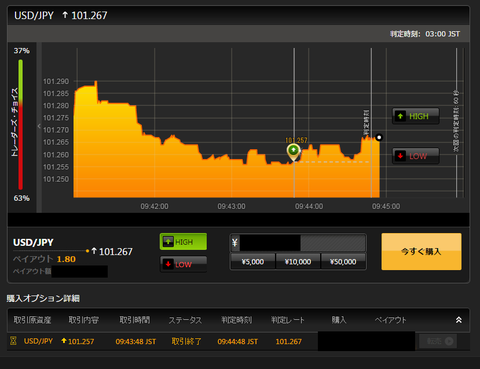Click the 転売 resell button in trade row
This screenshot has height=369, width=480.
coord(438,341)
